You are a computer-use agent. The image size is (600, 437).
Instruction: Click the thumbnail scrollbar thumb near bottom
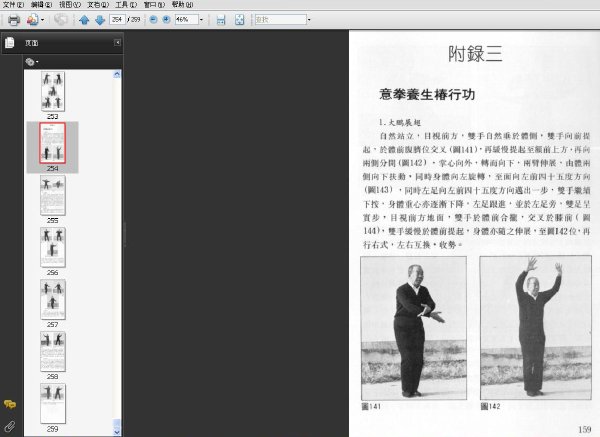click(117, 424)
